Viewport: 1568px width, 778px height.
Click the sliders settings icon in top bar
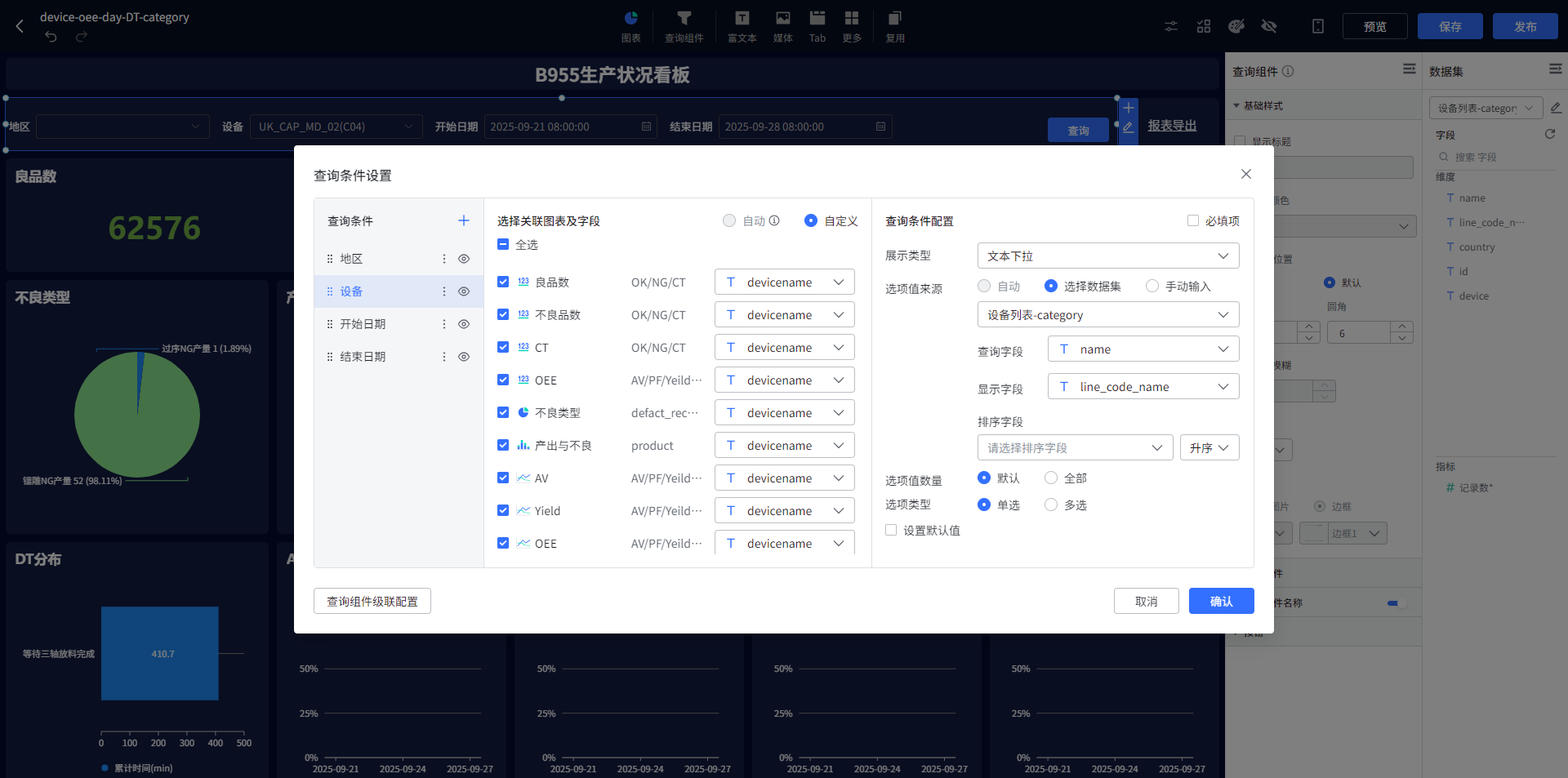tap(1171, 26)
